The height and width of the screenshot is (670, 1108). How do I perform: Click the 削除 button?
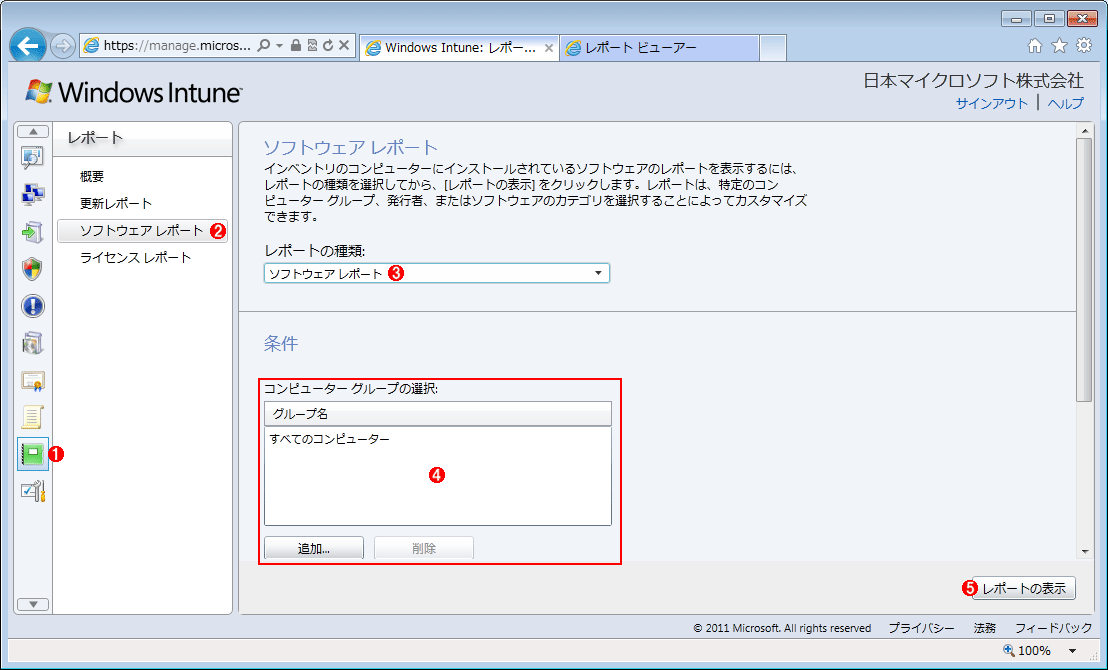[x=424, y=548]
